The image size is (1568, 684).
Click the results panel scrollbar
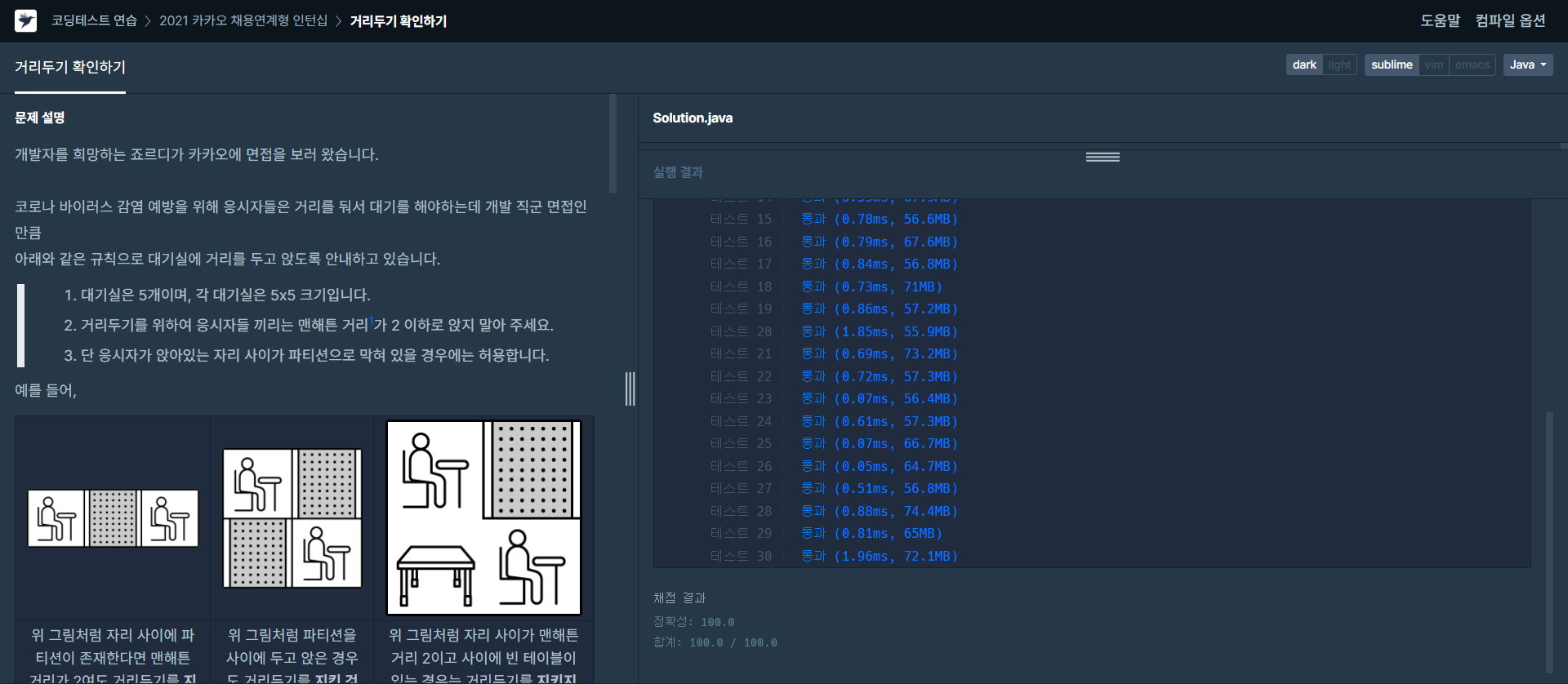(x=1549, y=542)
